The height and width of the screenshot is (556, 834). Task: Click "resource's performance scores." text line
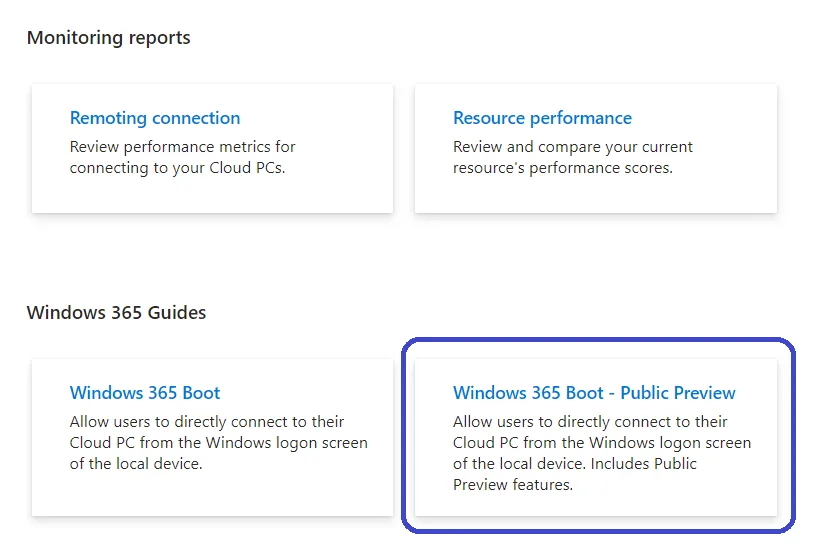[x=562, y=168]
